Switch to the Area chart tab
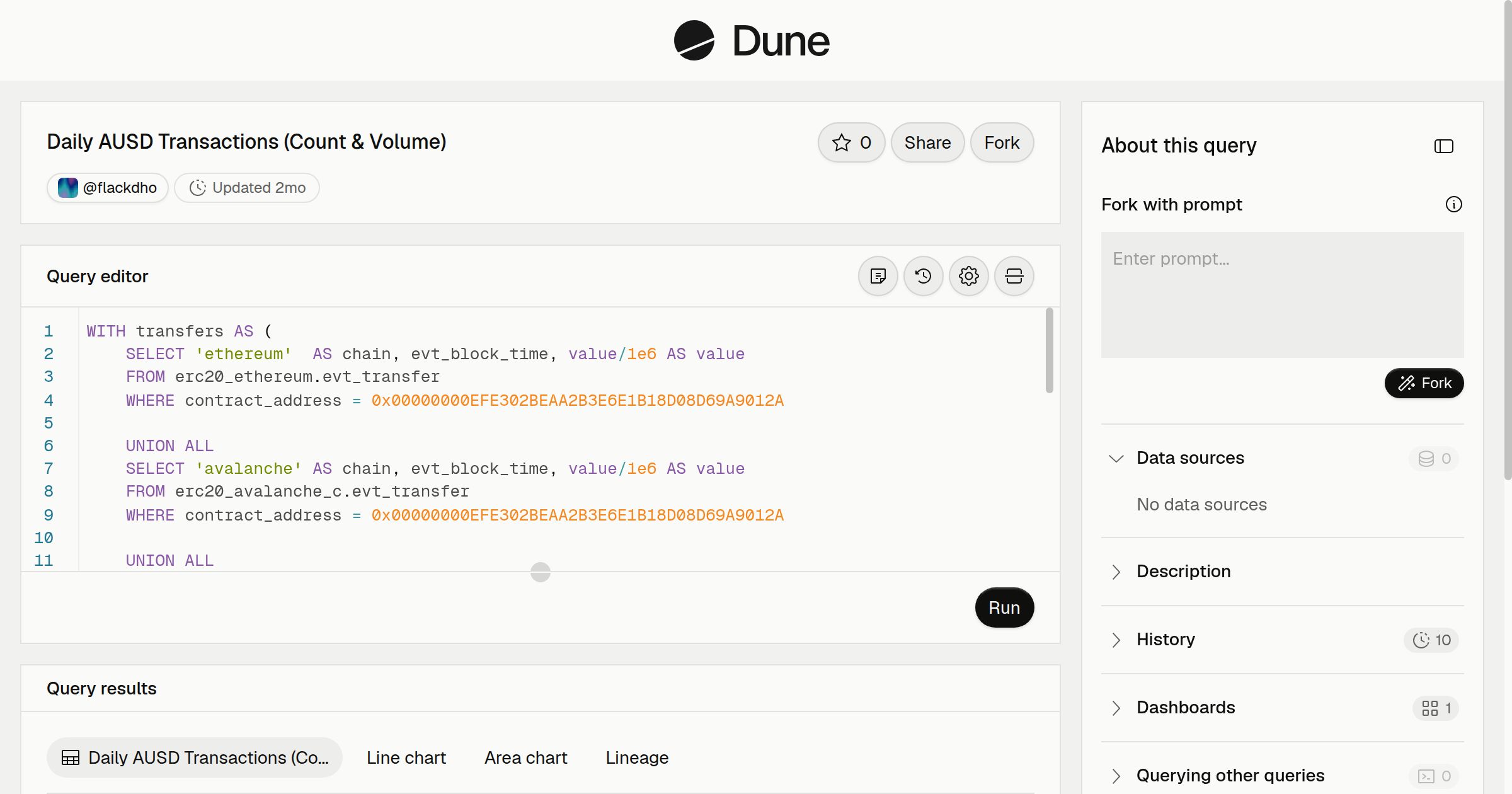The image size is (1512, 794). [526, 757]
